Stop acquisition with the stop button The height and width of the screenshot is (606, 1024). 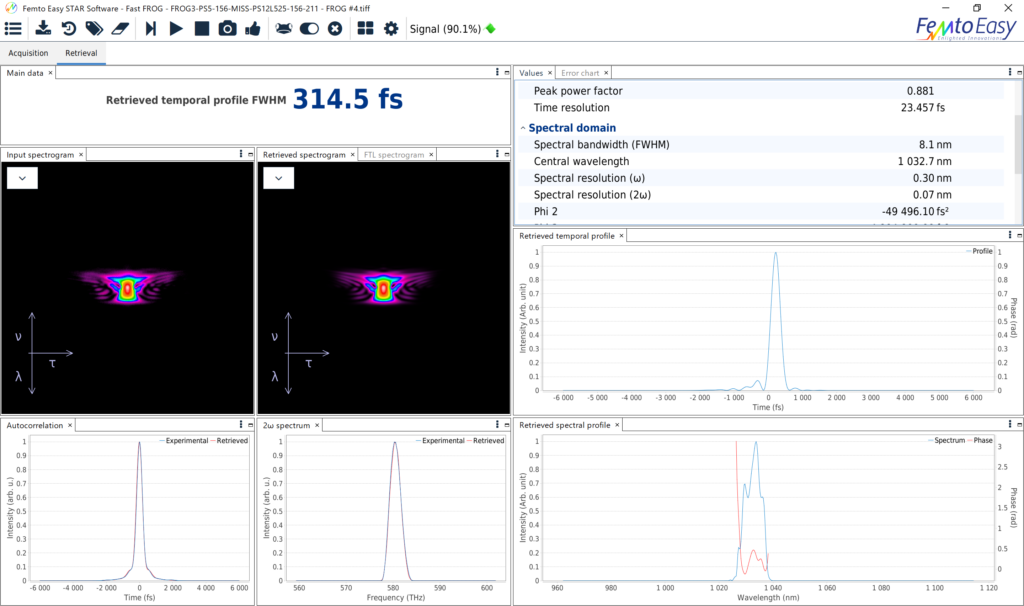point(202,29)
